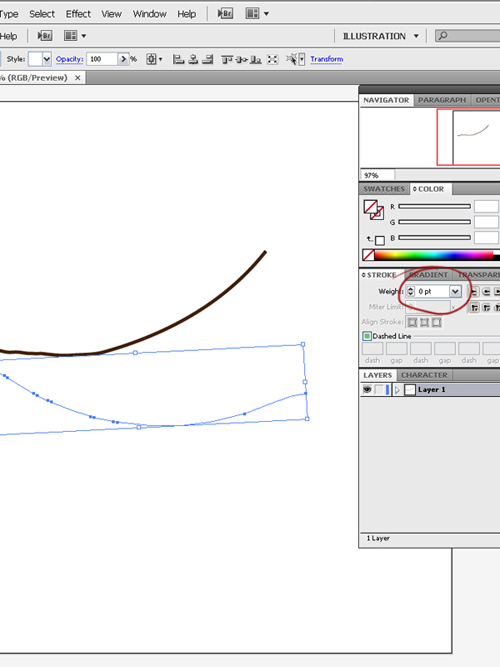Open the Arrange Documents dropdown beside ILLUSTRATION-row Bridge

pos(84,36)
